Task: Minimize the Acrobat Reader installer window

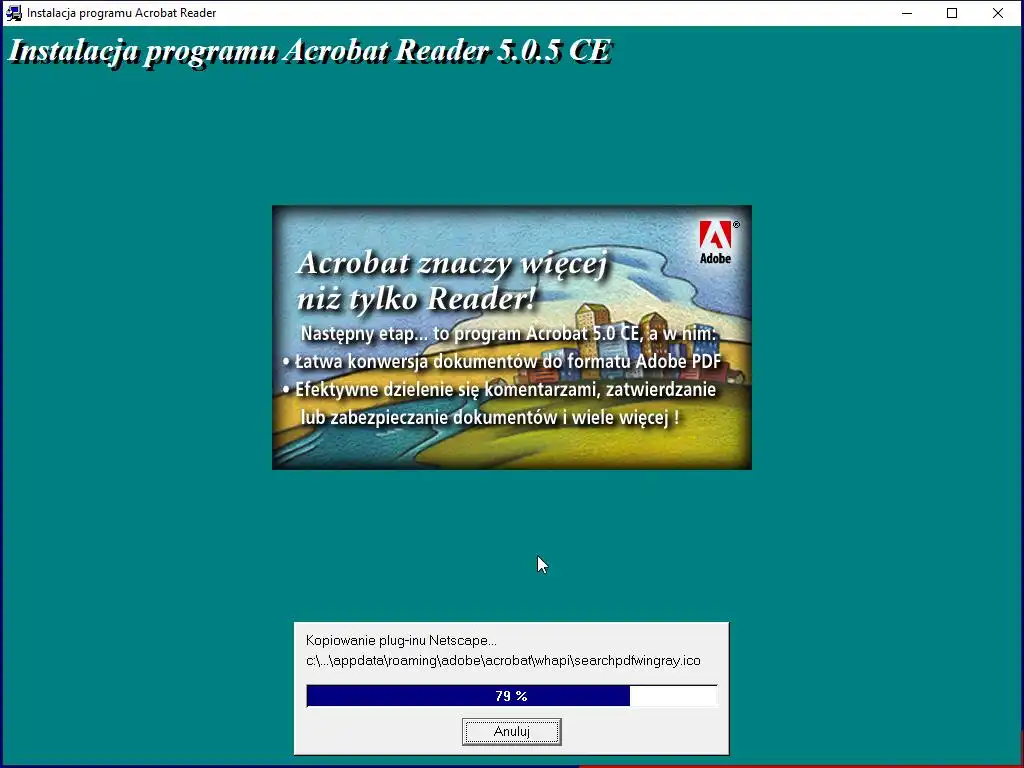Action: tap(906, 13)
